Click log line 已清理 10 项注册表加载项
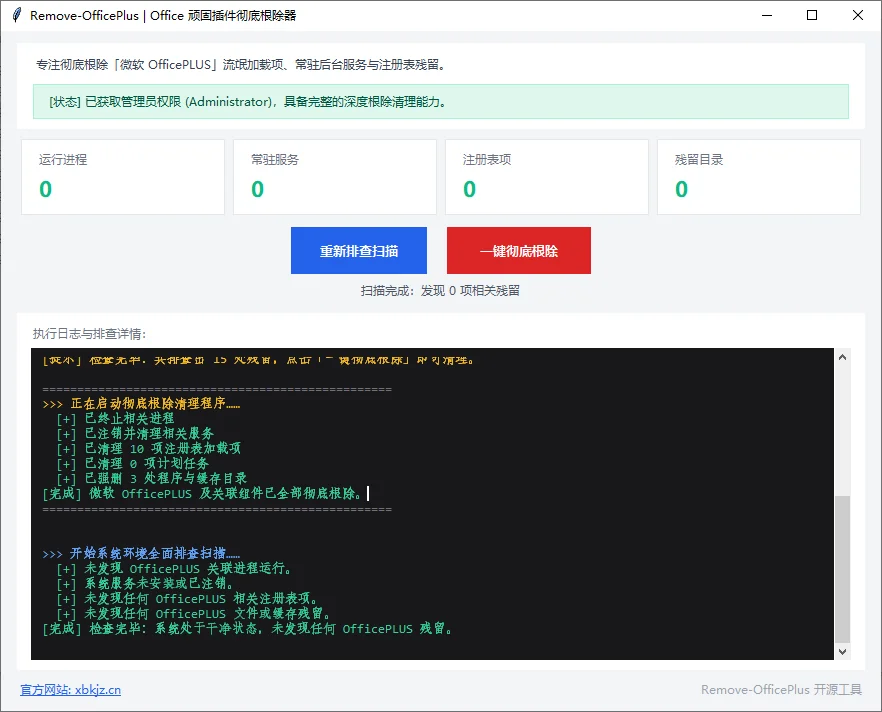Image resolution: width=882 pixels, height=712 pixels. click(x=148, y=448)
